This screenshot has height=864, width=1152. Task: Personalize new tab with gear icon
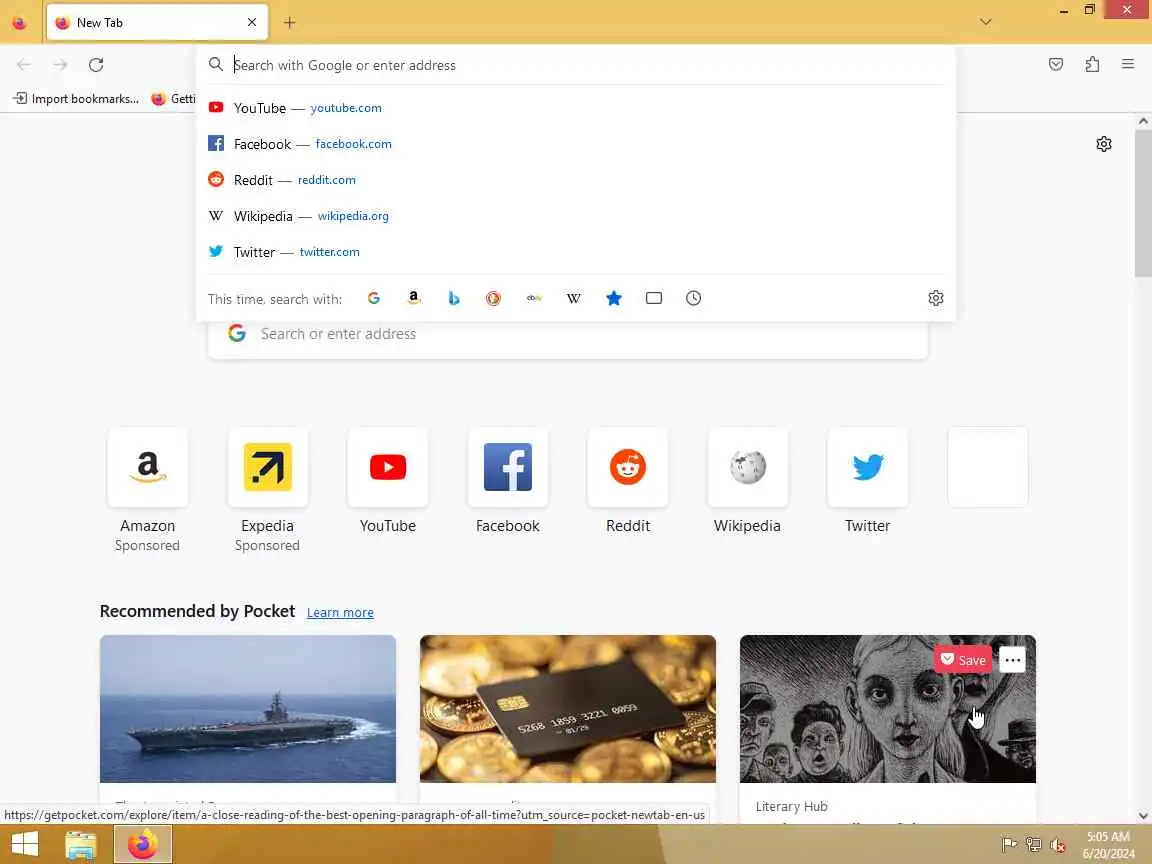[1104, 144]
